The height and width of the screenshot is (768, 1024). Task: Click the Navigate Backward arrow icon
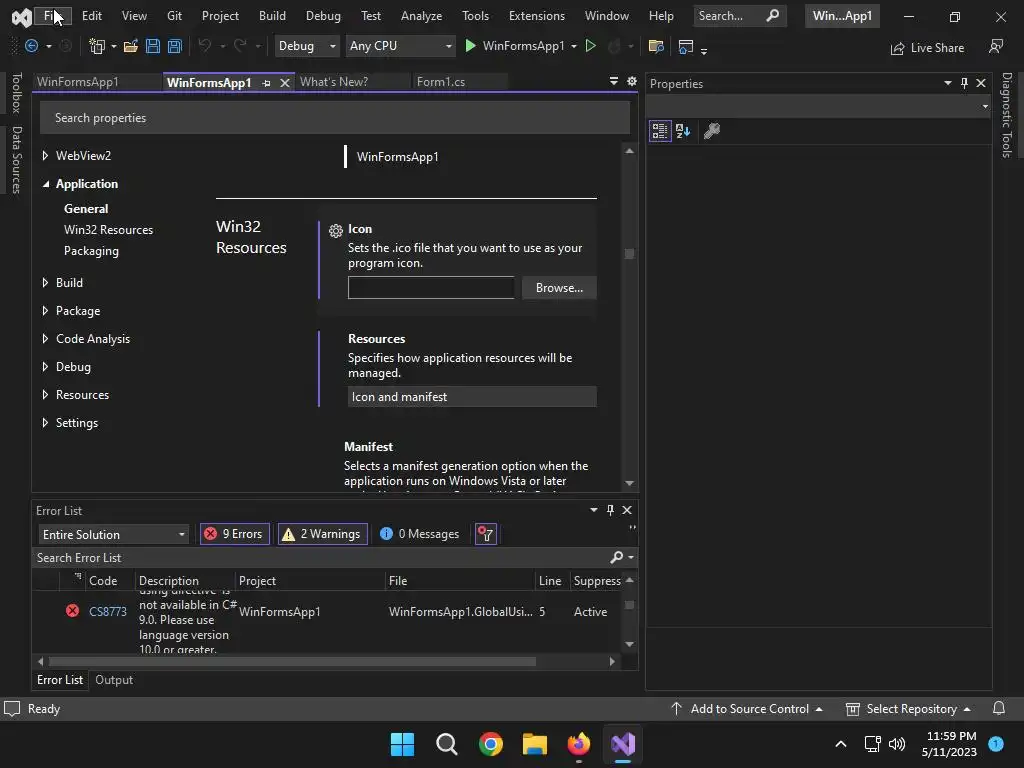tap(31, 46)
